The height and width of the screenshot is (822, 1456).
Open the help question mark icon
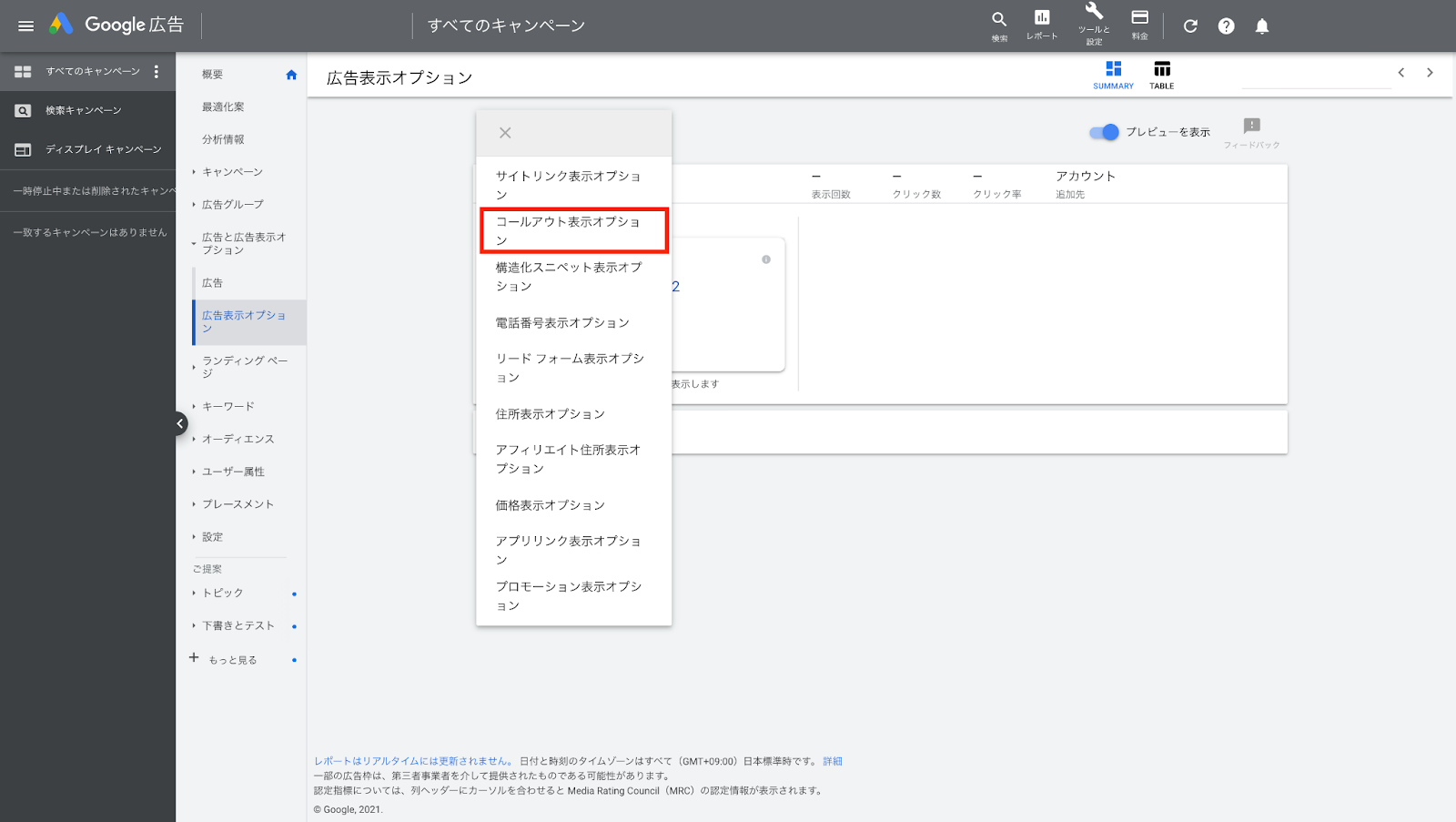pos(1227,25)
